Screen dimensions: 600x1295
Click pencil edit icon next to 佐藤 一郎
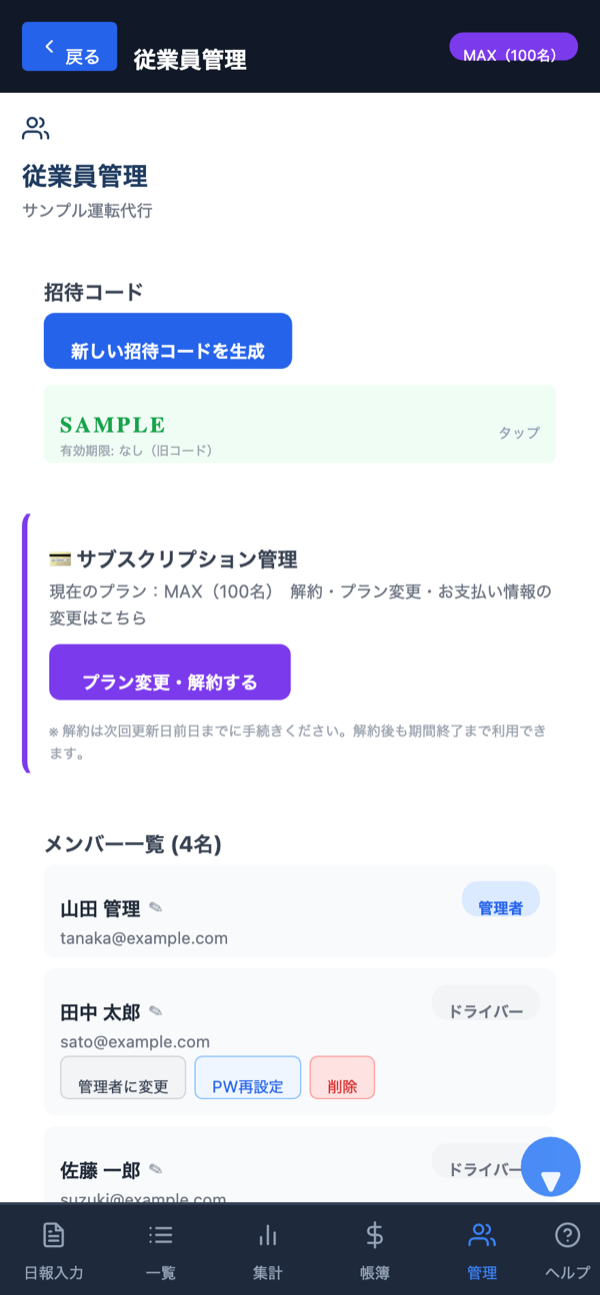155,1169
